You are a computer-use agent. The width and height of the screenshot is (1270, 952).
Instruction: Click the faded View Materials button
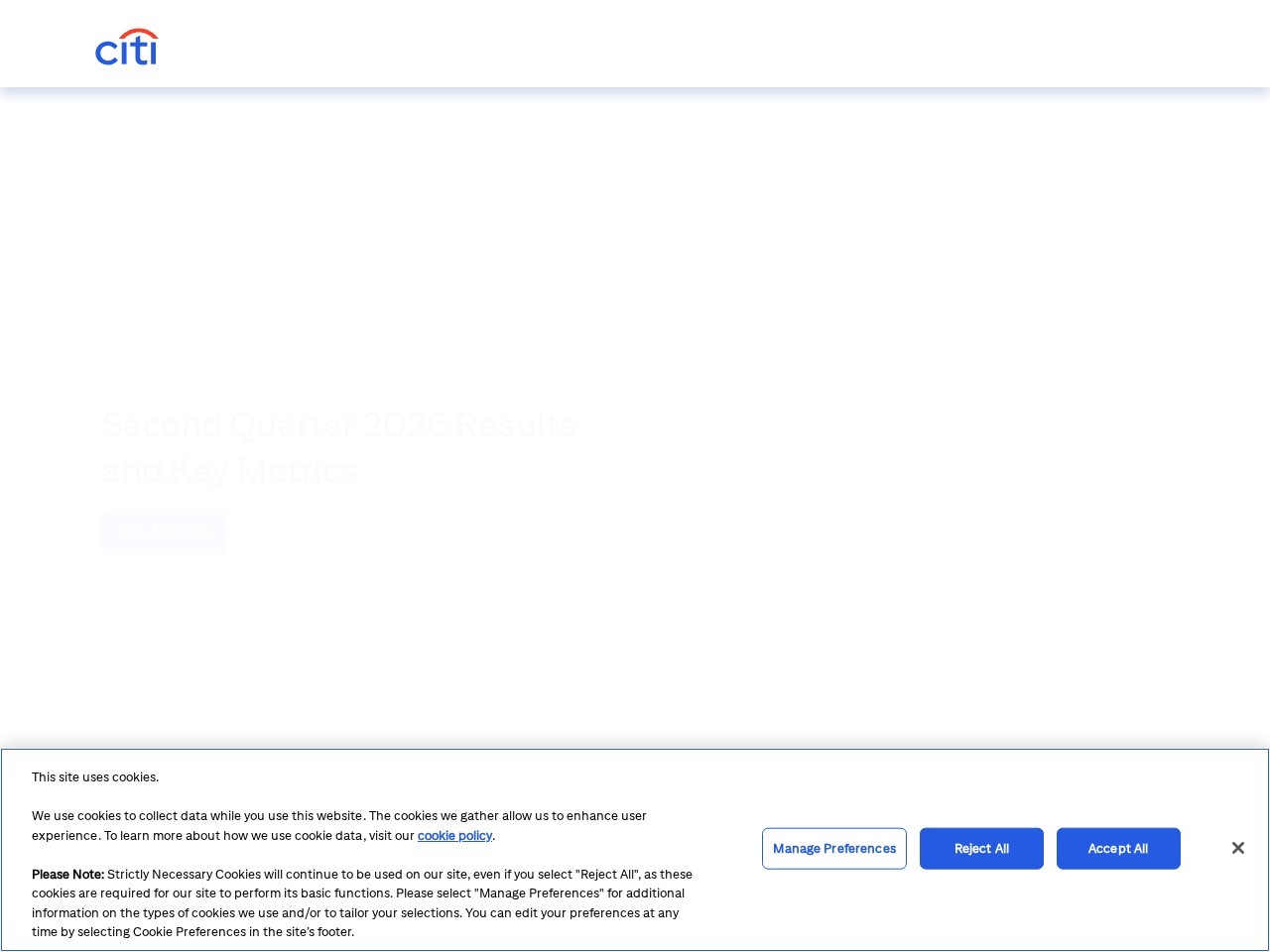pyautogui.click(x=165, y=533)
